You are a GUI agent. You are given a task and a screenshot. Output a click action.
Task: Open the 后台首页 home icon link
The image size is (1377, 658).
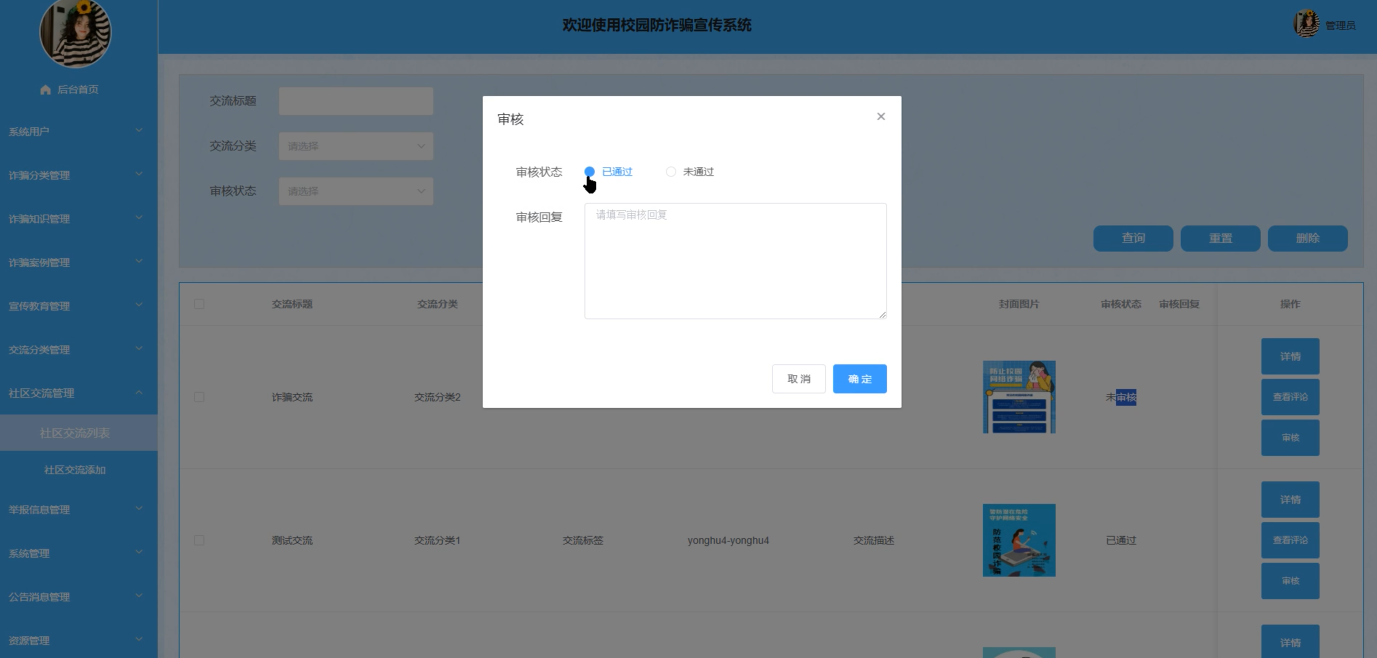tap(69, 90)
